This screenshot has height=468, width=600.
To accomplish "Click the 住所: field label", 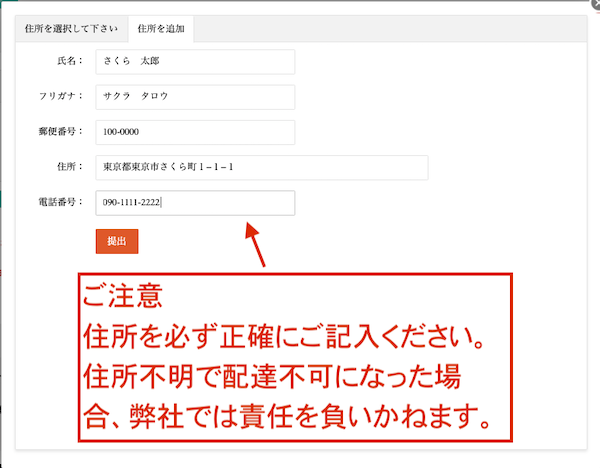I will (x=70, y=167).
